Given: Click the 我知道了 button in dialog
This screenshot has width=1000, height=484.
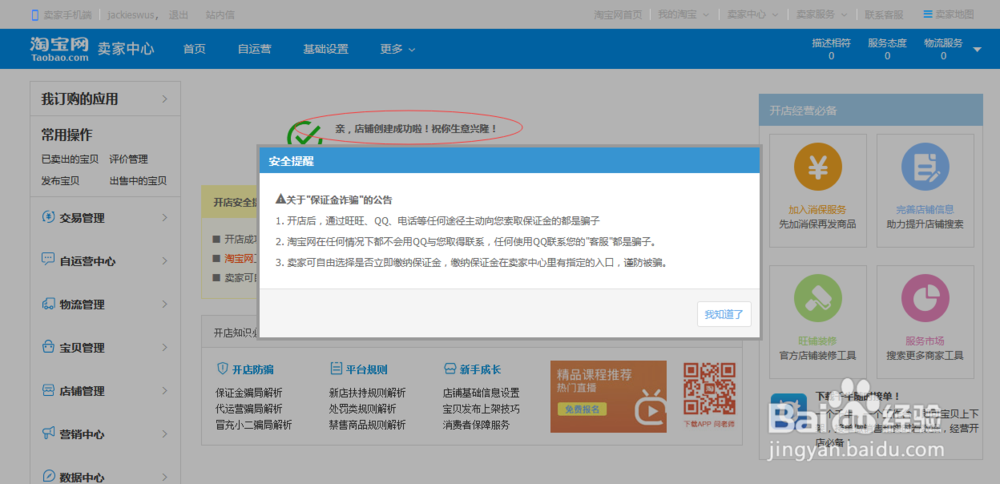Looking at the screenshot, I should click(x=724, y=314).
